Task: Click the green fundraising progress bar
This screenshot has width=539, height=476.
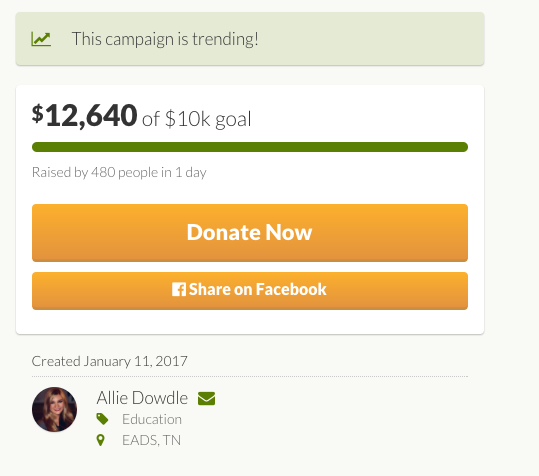Action: pos(250,147)
